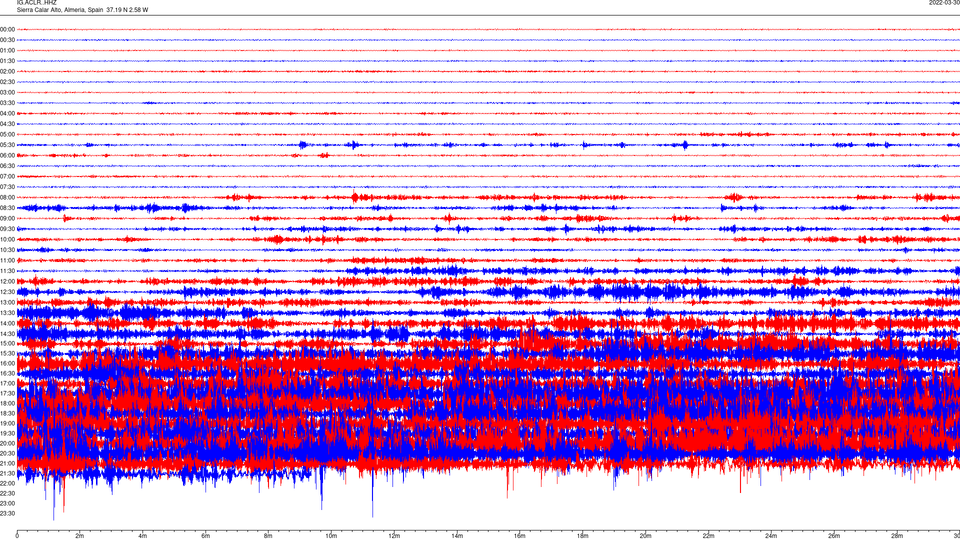Select the 06:00 row time label
The width and height of the screenshot is (960, 540).
point(7,155)
